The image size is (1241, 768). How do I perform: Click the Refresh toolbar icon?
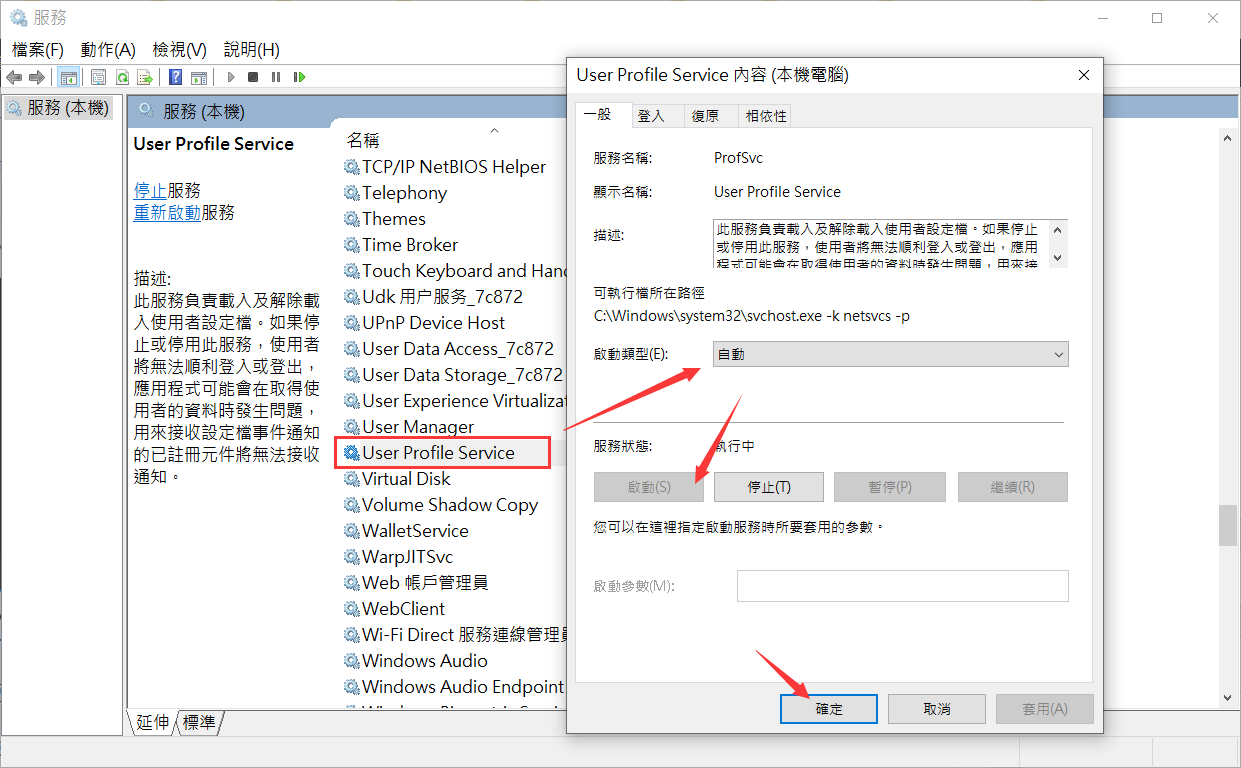[122, 77]
